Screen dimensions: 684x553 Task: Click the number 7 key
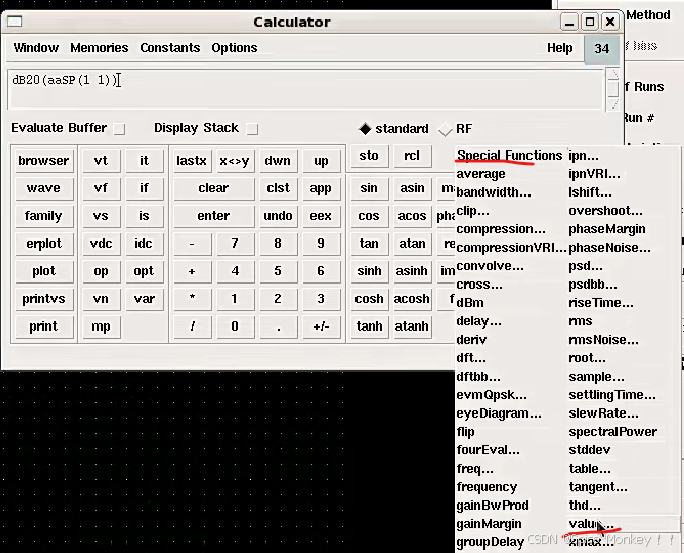click(x=235, y=243)
